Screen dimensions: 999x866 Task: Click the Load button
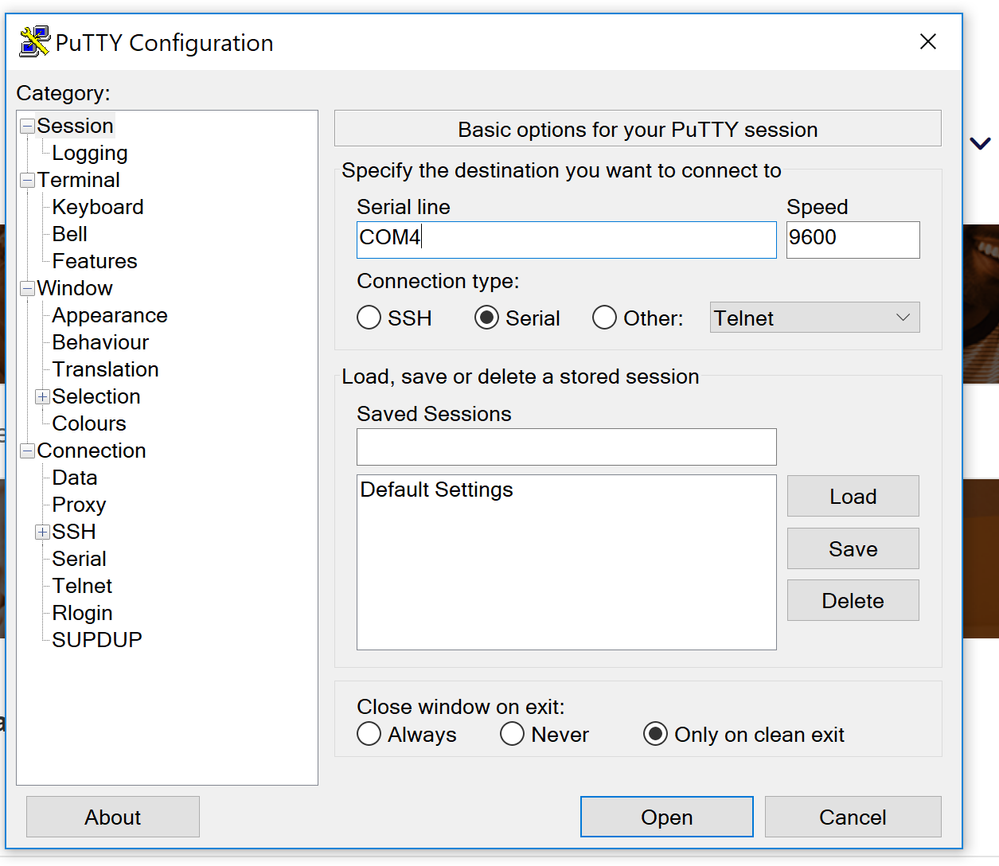point(852,496)
